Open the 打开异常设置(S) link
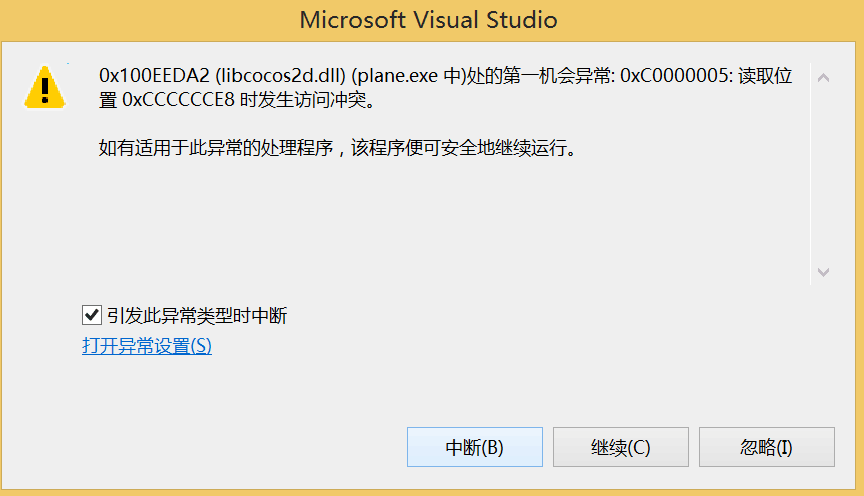864x496 pixels. click(147, 346)
